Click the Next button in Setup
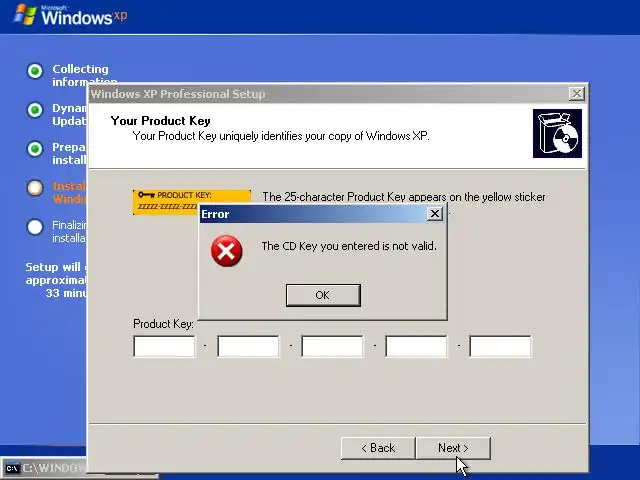The image size is (640, 480). [x=453, y=448]
